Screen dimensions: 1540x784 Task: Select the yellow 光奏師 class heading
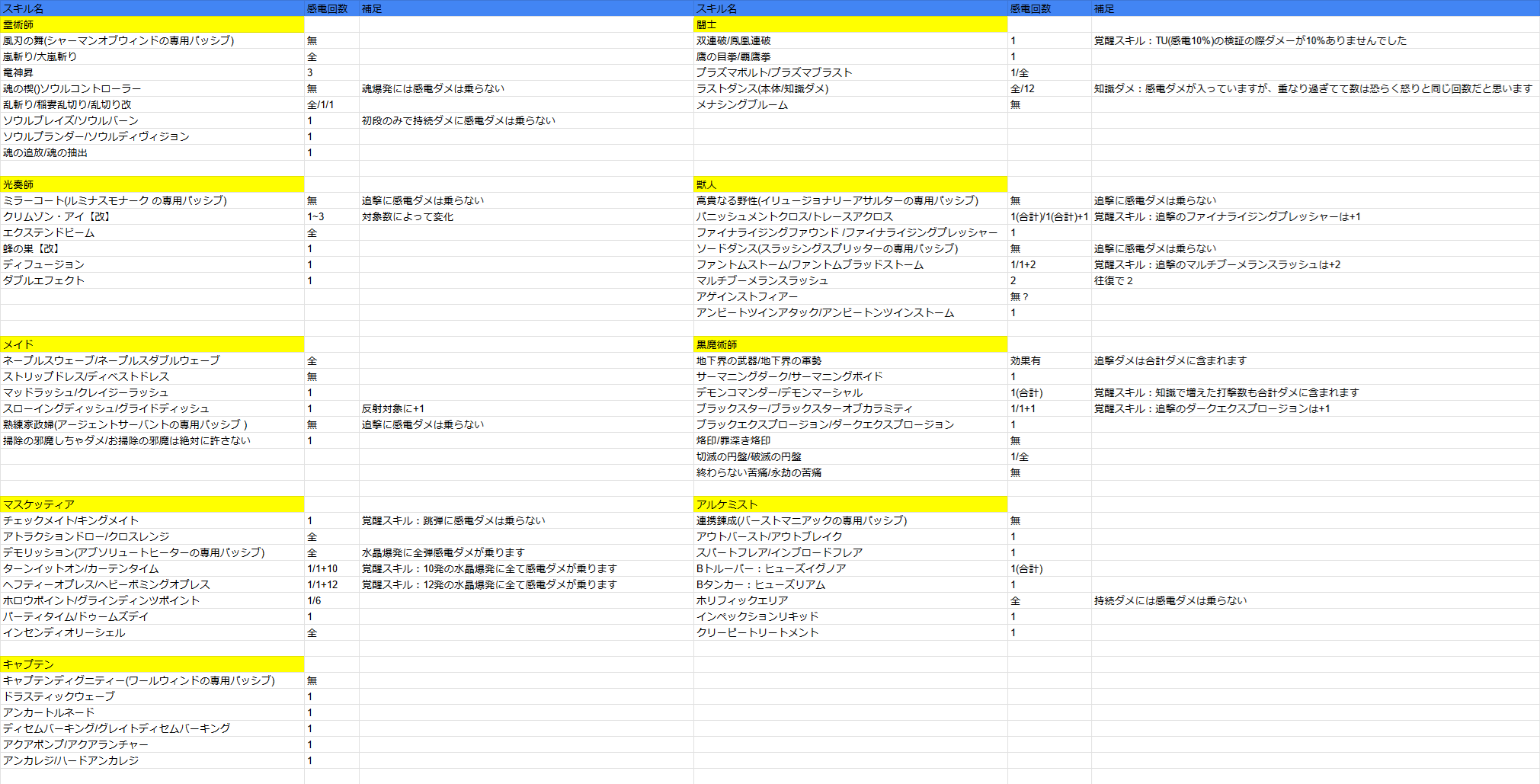[x=152, y=184]
